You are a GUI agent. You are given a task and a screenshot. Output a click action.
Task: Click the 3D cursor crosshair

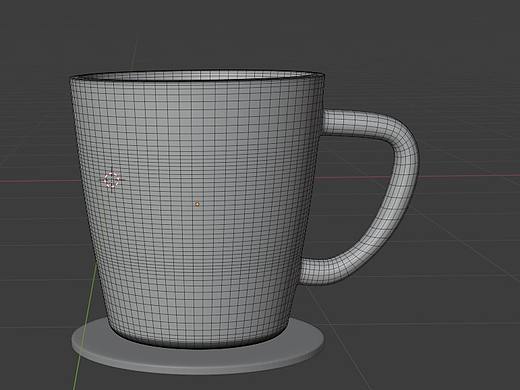[112, 180]
